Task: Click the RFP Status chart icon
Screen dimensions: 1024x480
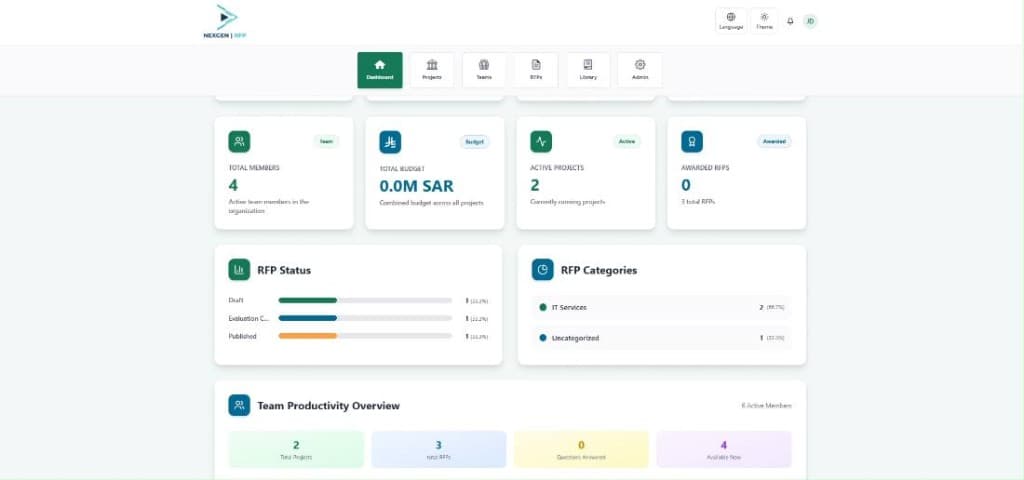Action: (x=239, y=270)
